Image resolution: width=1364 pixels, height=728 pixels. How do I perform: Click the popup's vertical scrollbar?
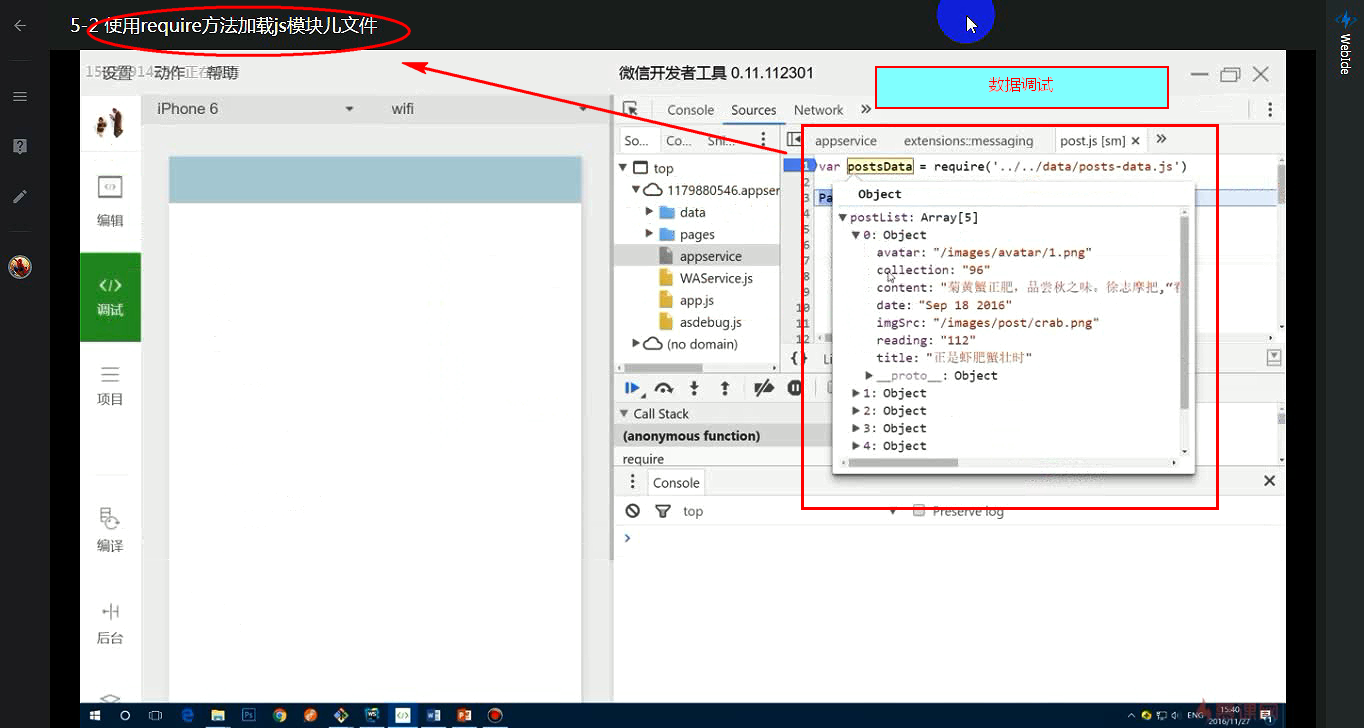1184,312
